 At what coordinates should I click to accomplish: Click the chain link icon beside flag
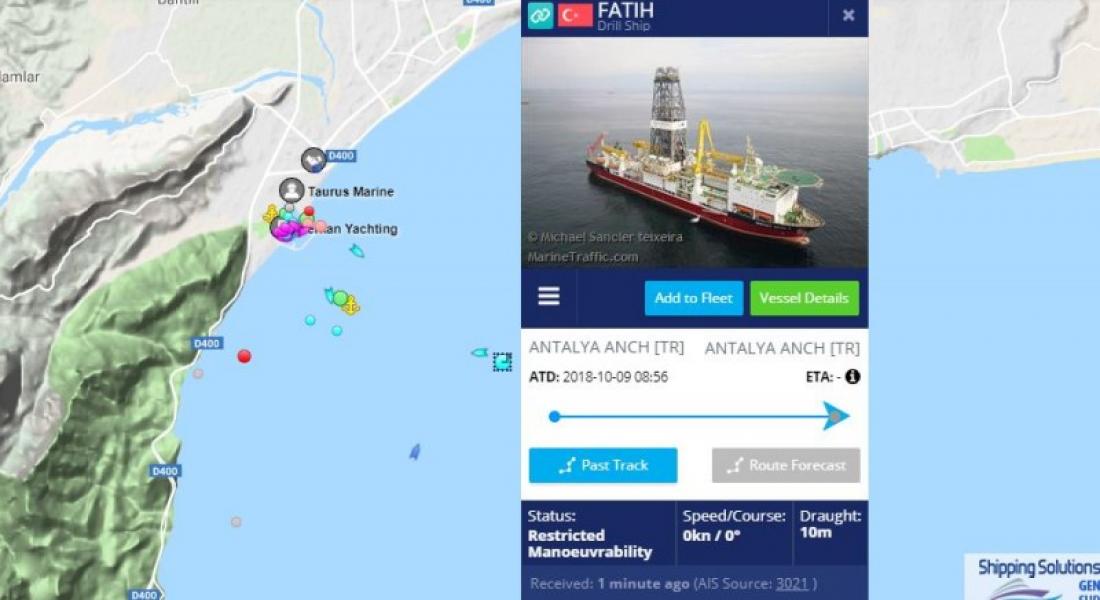click(540, 15)
